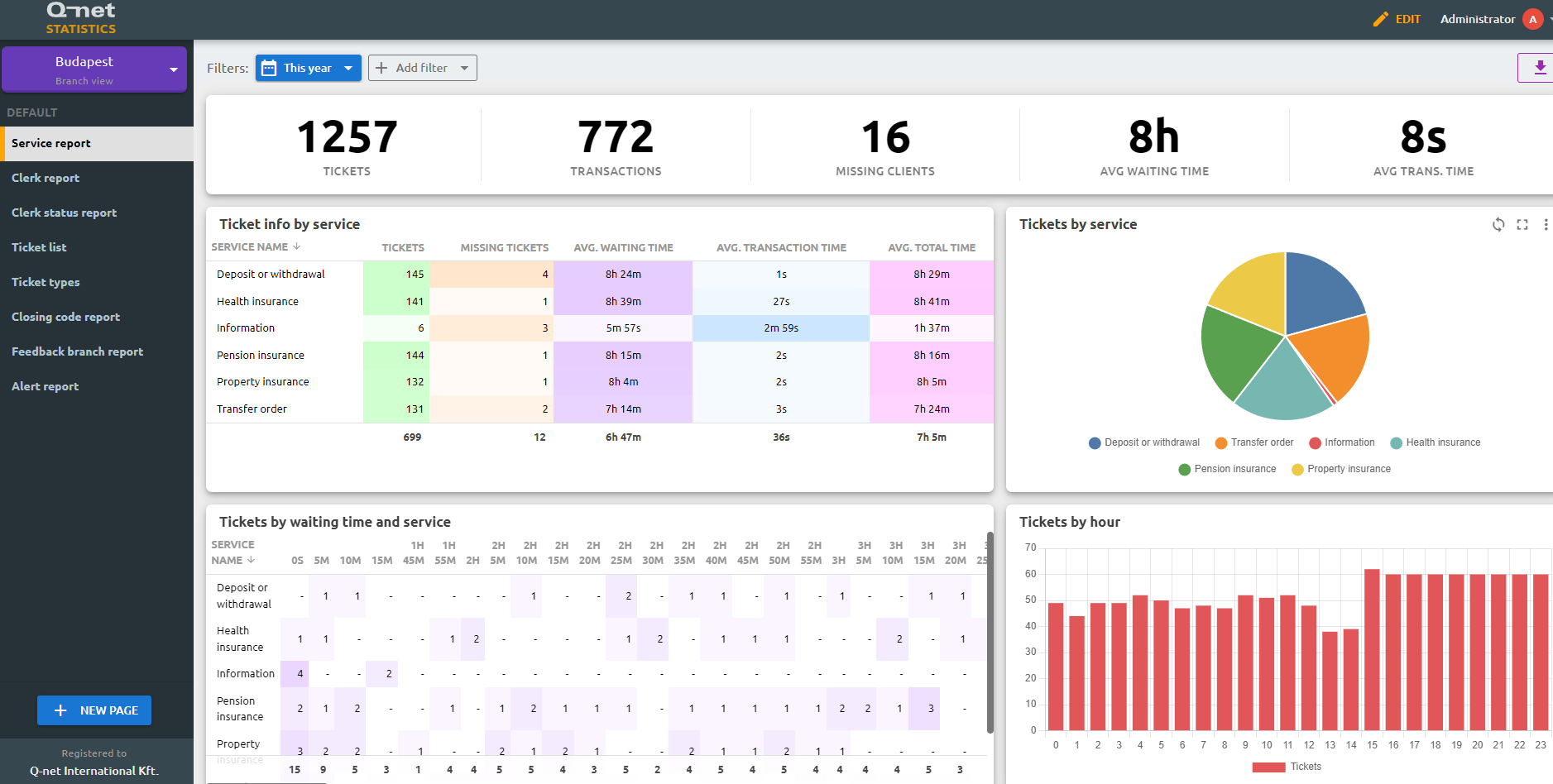Sort by AVG. TOTAL TIME header
The height and width of the screenshot is (784, 1553).
[932, 247]
